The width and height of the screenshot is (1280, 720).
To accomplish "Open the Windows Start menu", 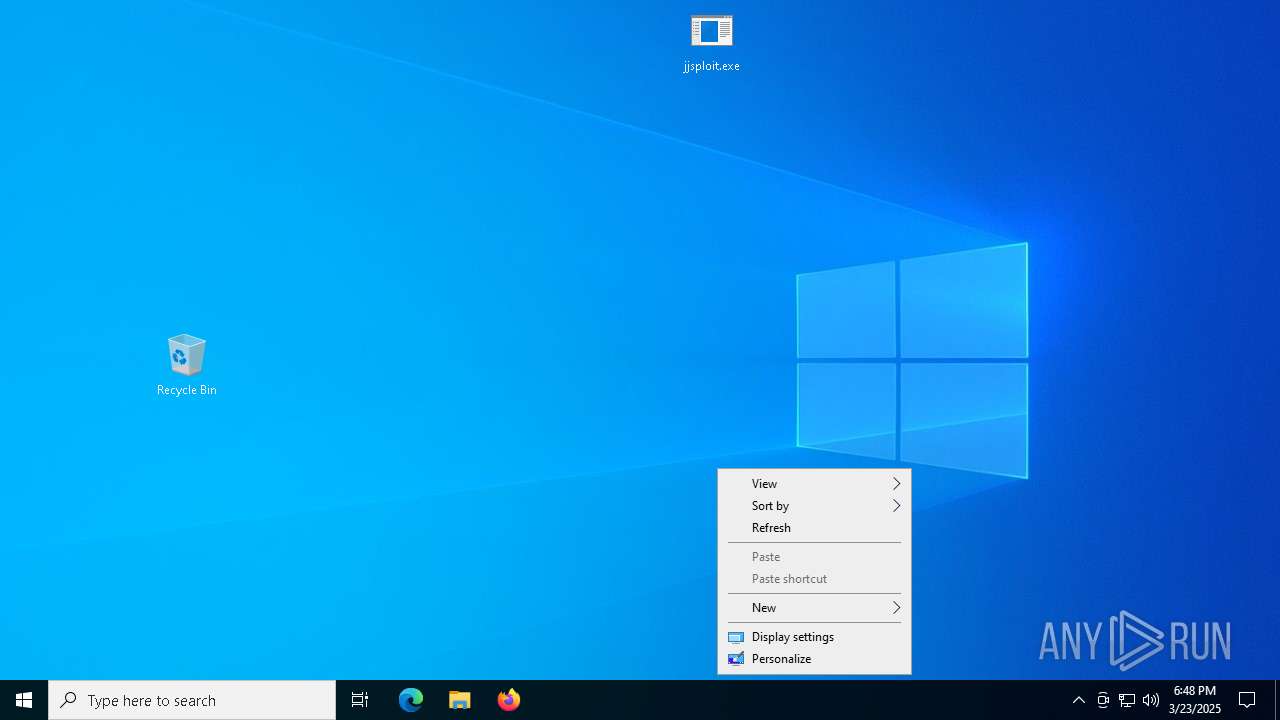I will [x=24, y=700].
